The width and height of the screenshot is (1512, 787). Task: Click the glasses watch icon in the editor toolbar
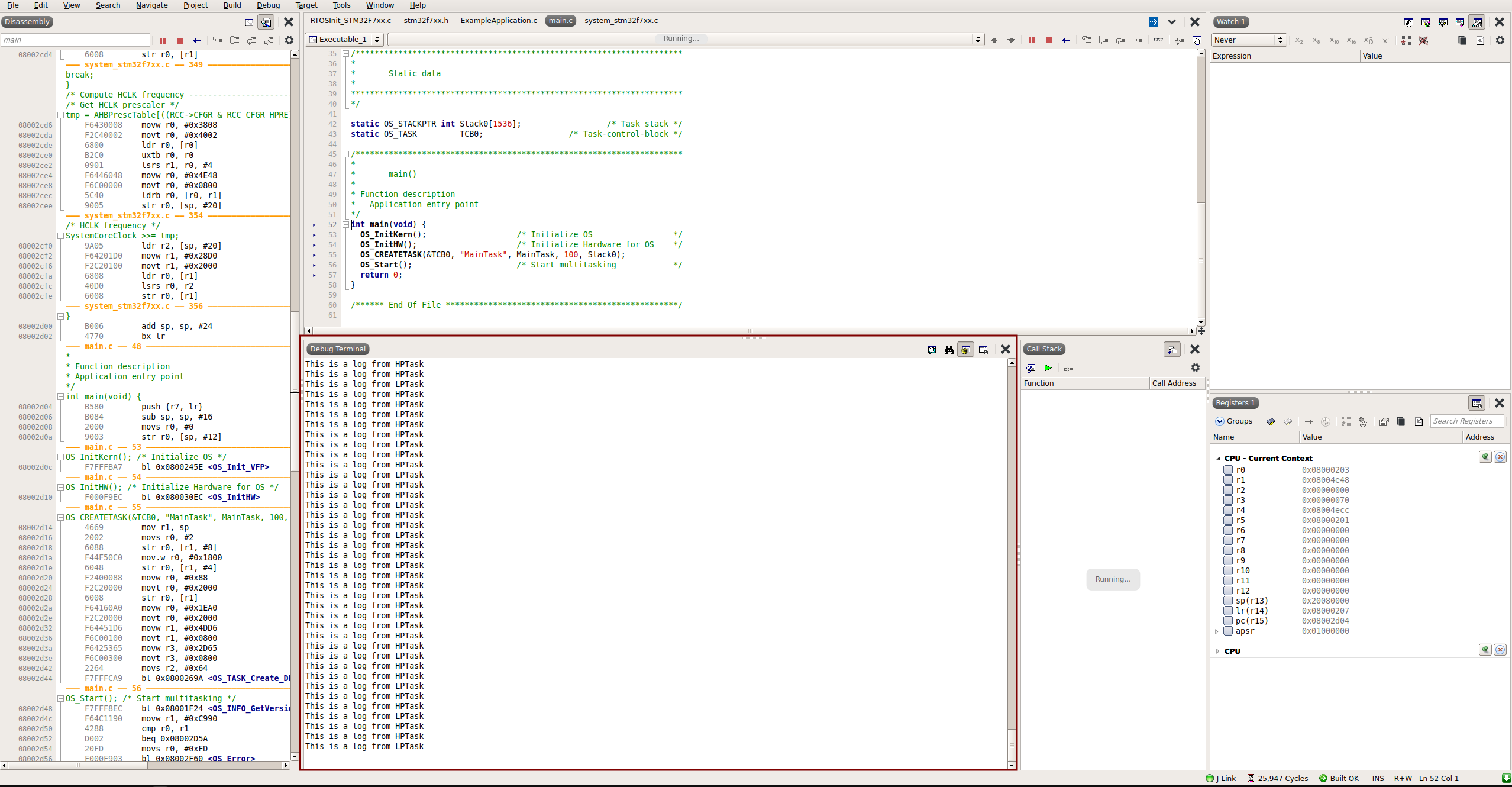coord(1158,40)
